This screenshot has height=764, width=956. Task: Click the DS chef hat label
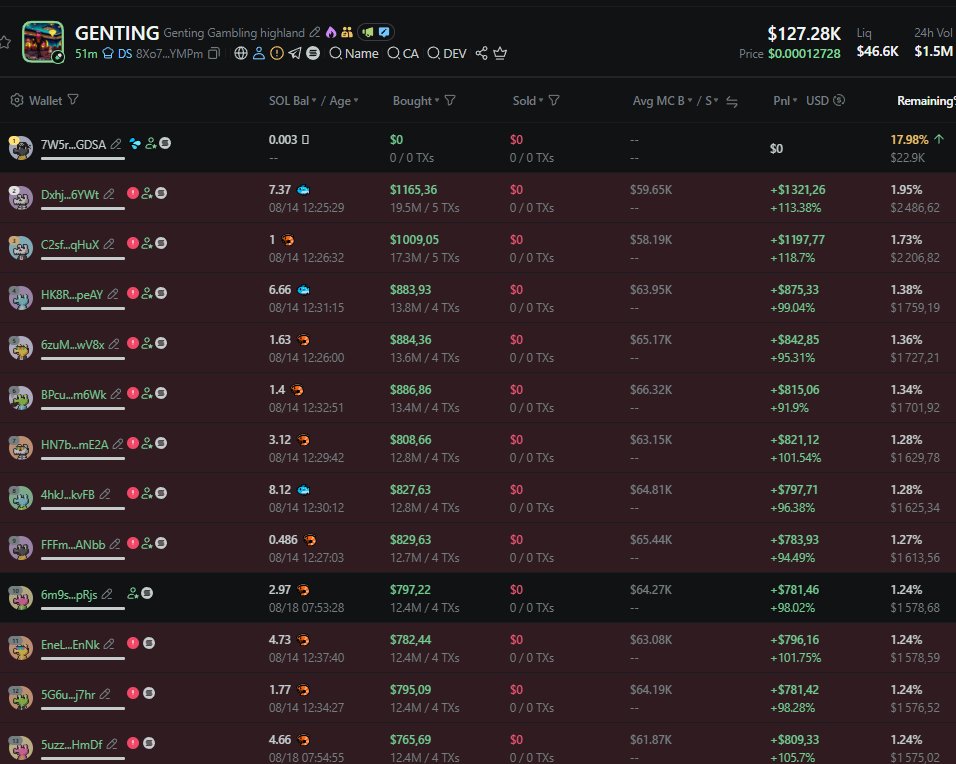tap(117, 54)
